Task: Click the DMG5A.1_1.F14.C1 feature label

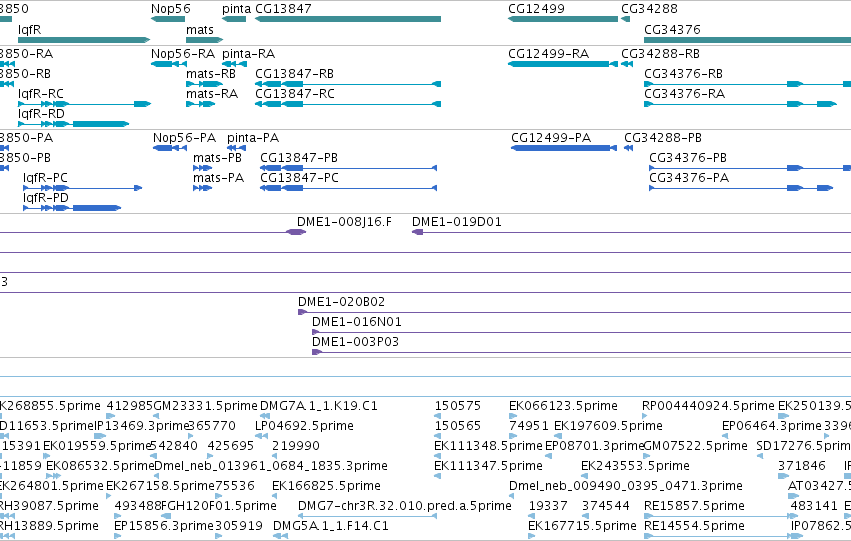Action: point(331,526)
